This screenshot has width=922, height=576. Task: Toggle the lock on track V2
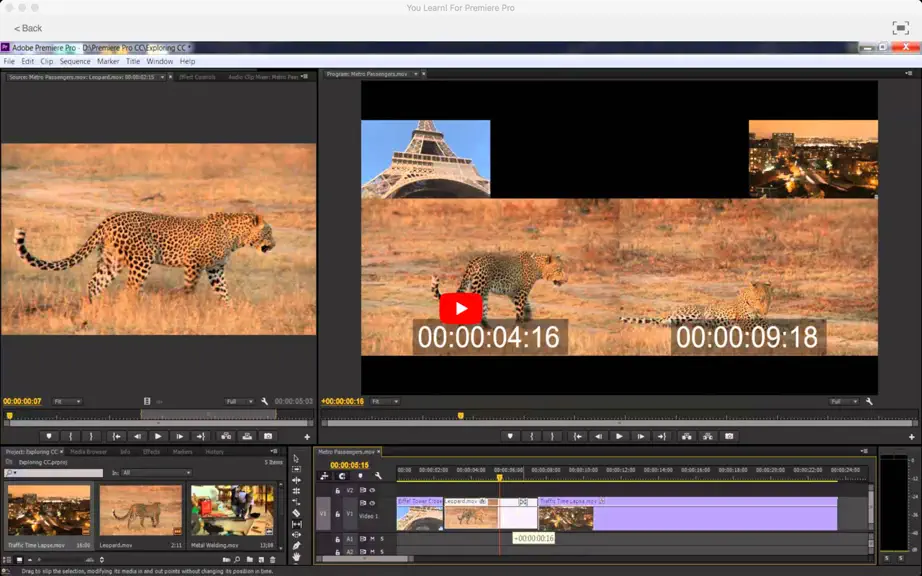[x=338, y=490]
